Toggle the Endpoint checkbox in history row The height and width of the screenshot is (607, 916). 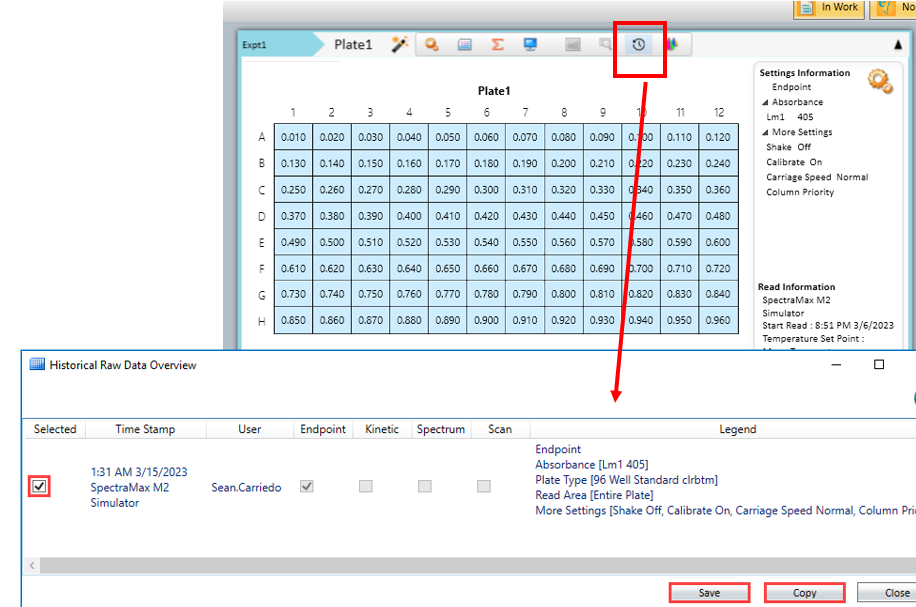(x=307, y=486)
